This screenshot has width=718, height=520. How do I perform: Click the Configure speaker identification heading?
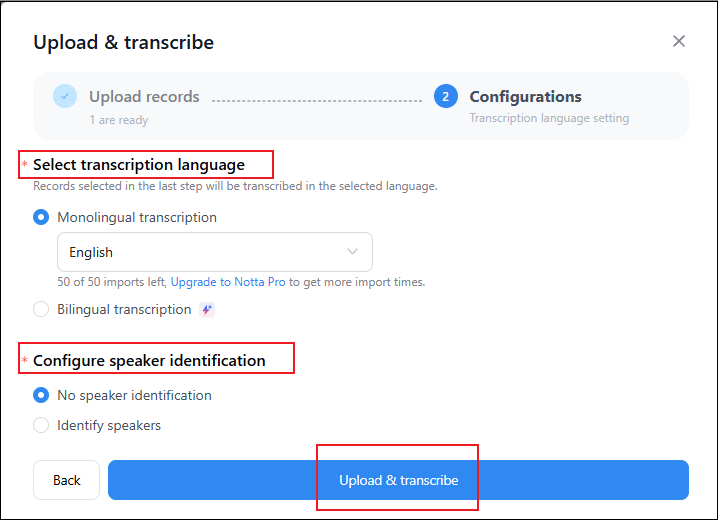149,360
